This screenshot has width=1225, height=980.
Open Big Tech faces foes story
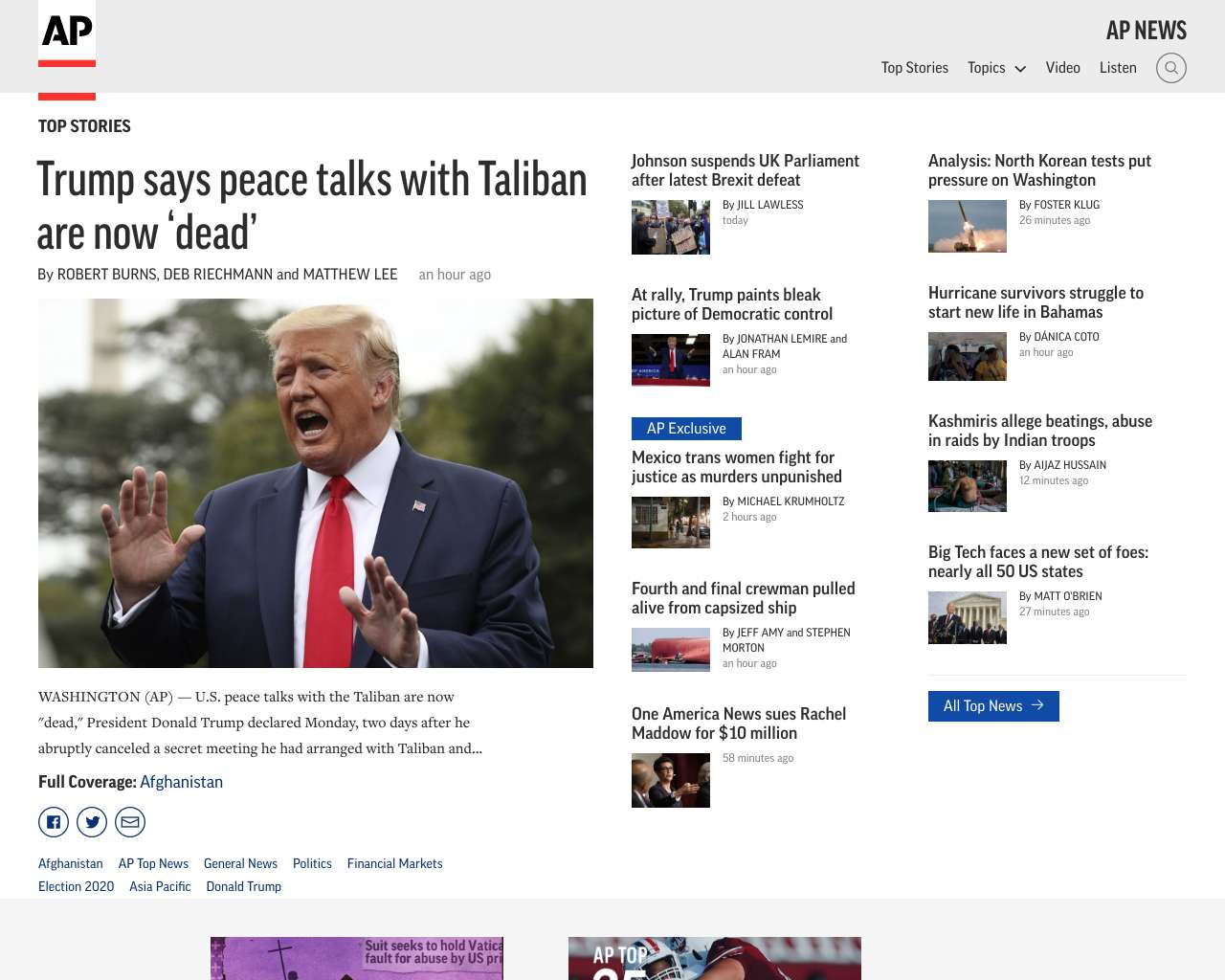pyautogui.click(x=1038, y=562)
